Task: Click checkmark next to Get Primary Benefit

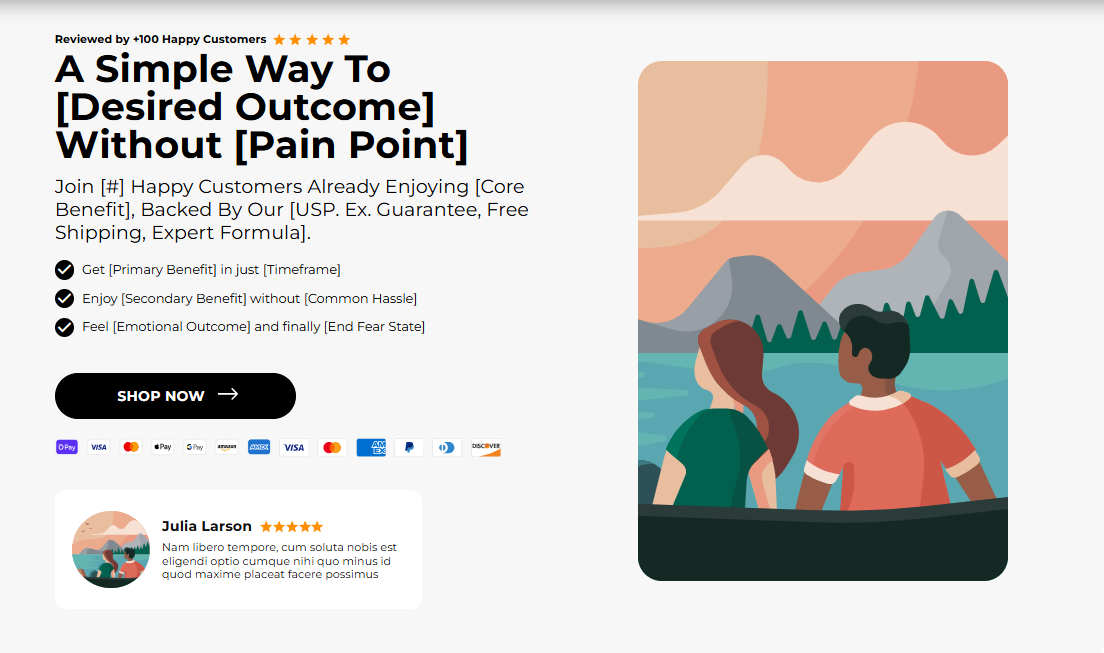Action: [64, 270]
